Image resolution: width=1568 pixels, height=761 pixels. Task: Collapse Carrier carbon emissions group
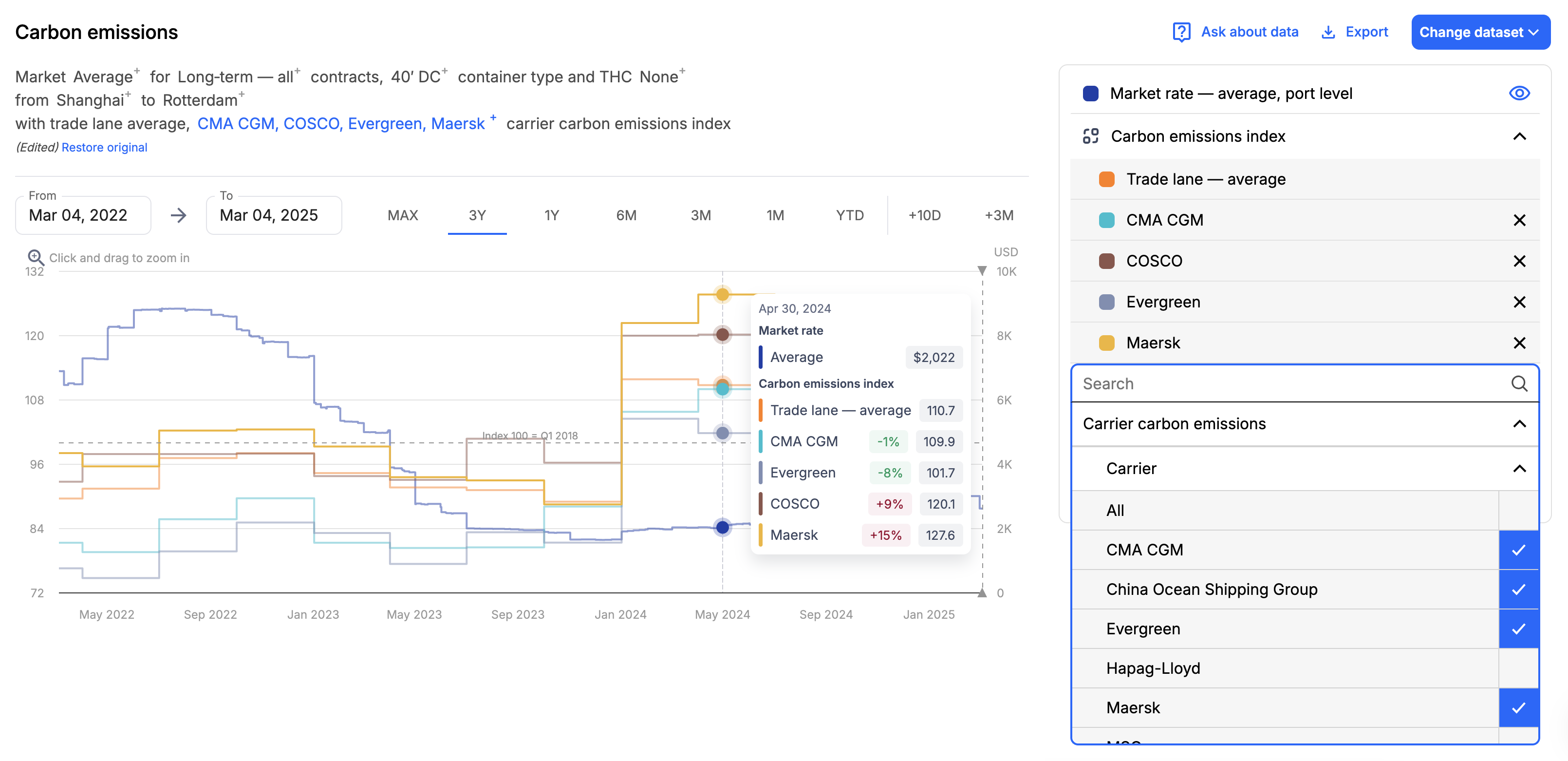tap(1519, 424)
